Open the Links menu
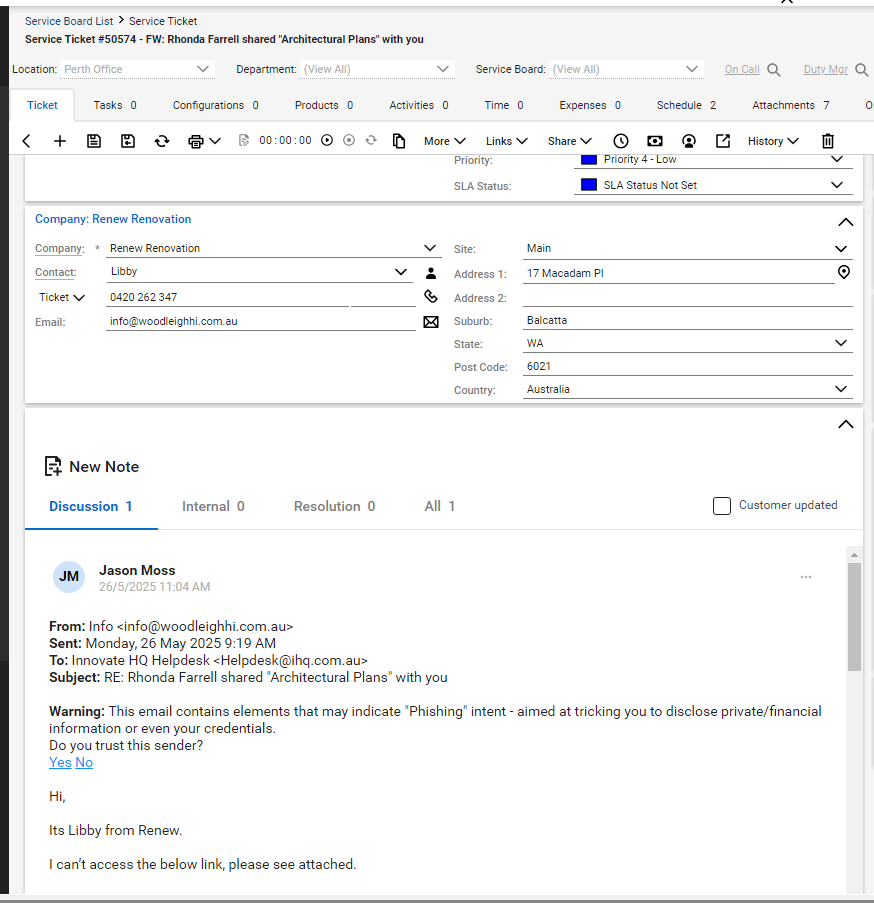The width and height of the screenshot is (874, 903). [506, 141]
